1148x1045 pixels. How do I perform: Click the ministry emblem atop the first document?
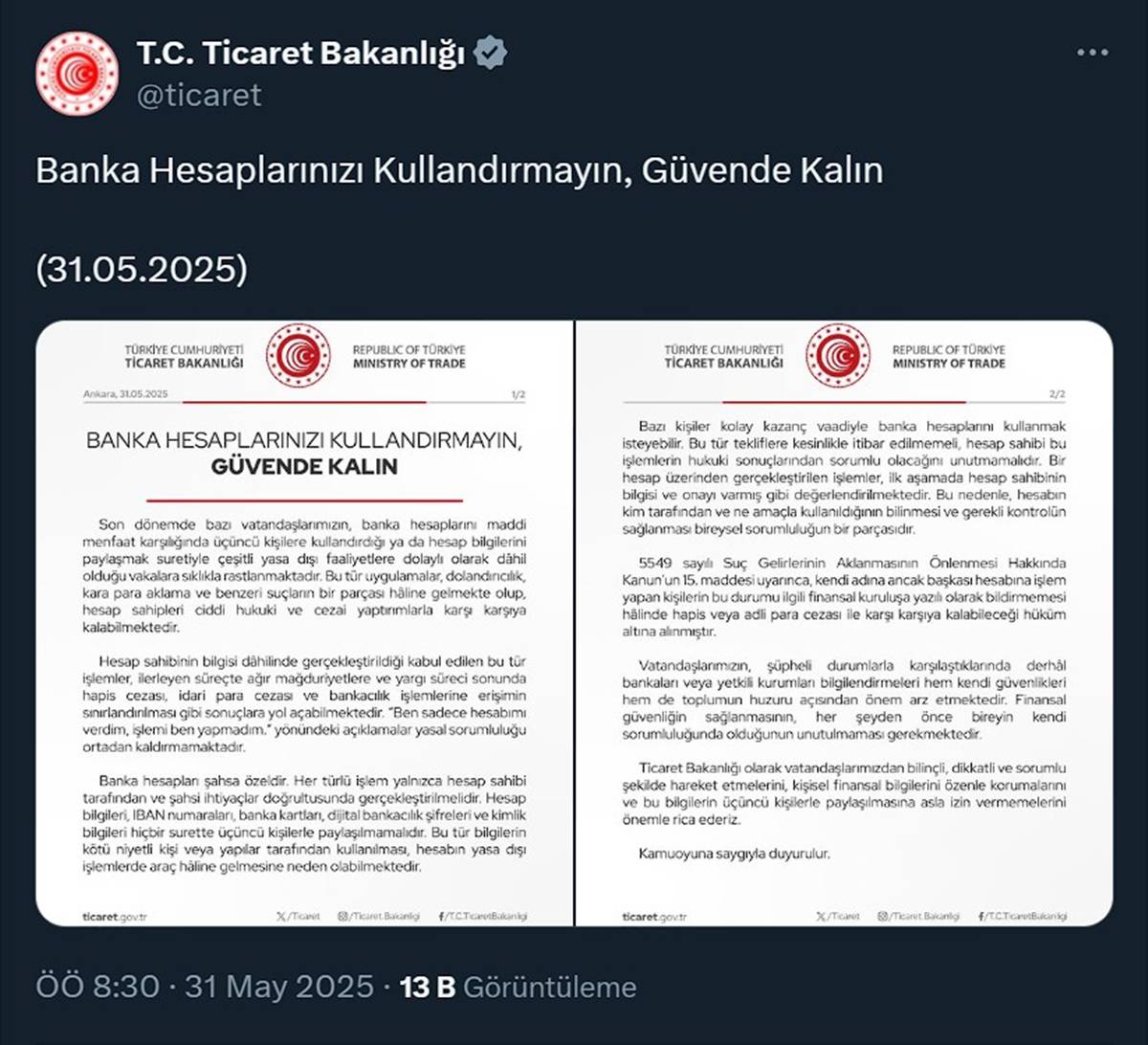click(x=298, y=356)
